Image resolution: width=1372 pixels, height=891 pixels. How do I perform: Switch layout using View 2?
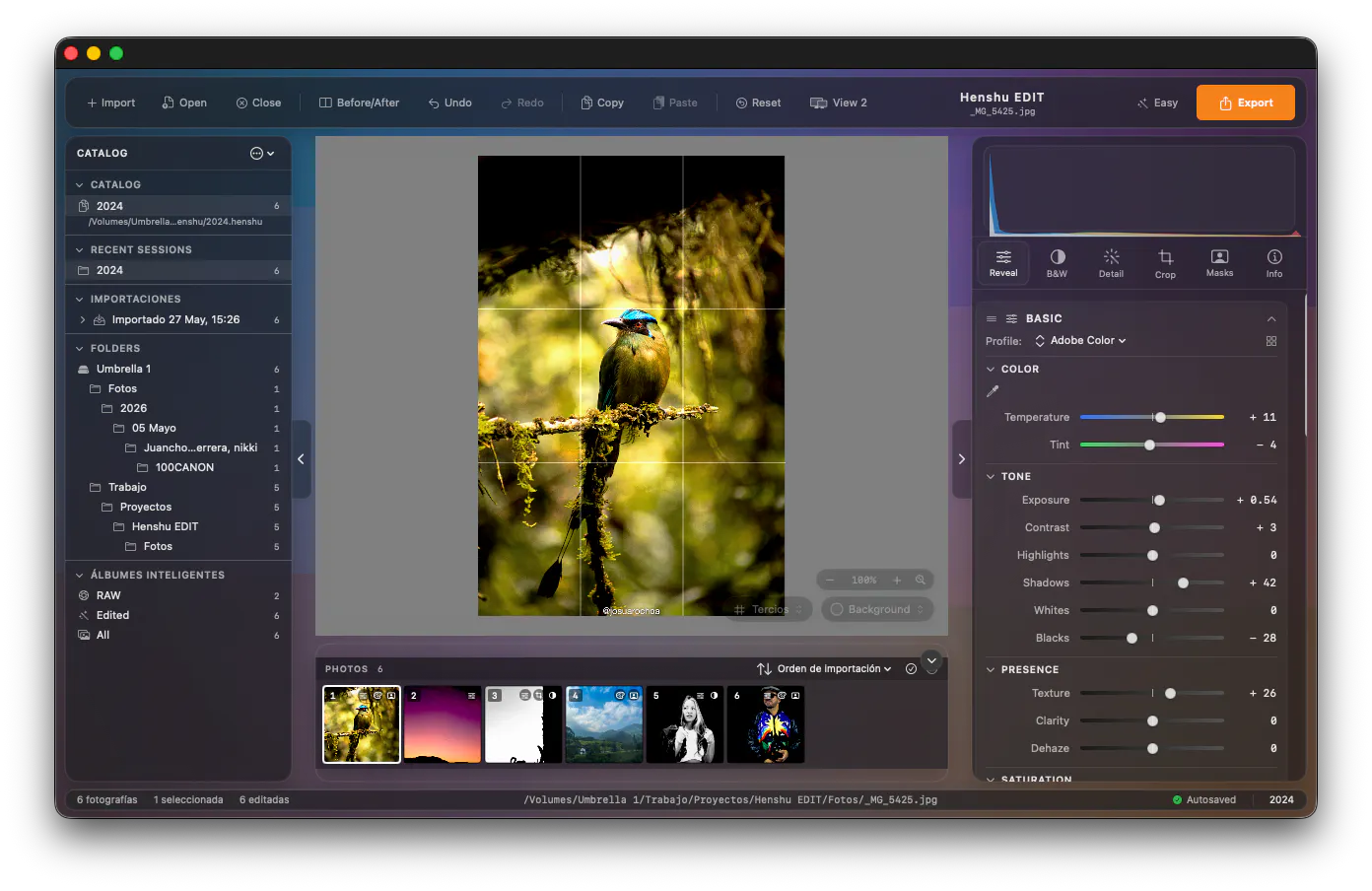(839, 103)
